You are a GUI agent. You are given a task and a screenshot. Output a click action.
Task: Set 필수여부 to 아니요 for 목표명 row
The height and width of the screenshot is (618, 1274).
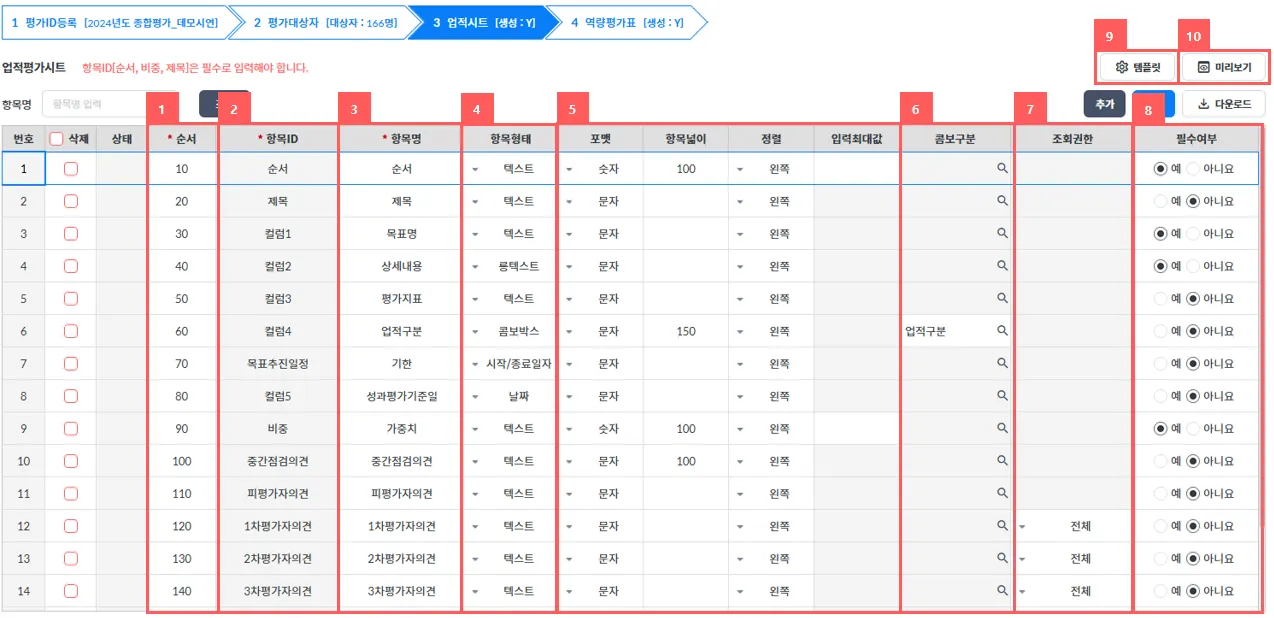pos(1192,234)
